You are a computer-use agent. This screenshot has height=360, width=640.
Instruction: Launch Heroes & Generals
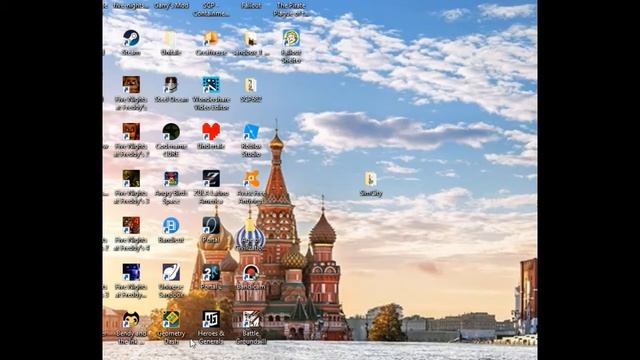click(x=211, y=319)
